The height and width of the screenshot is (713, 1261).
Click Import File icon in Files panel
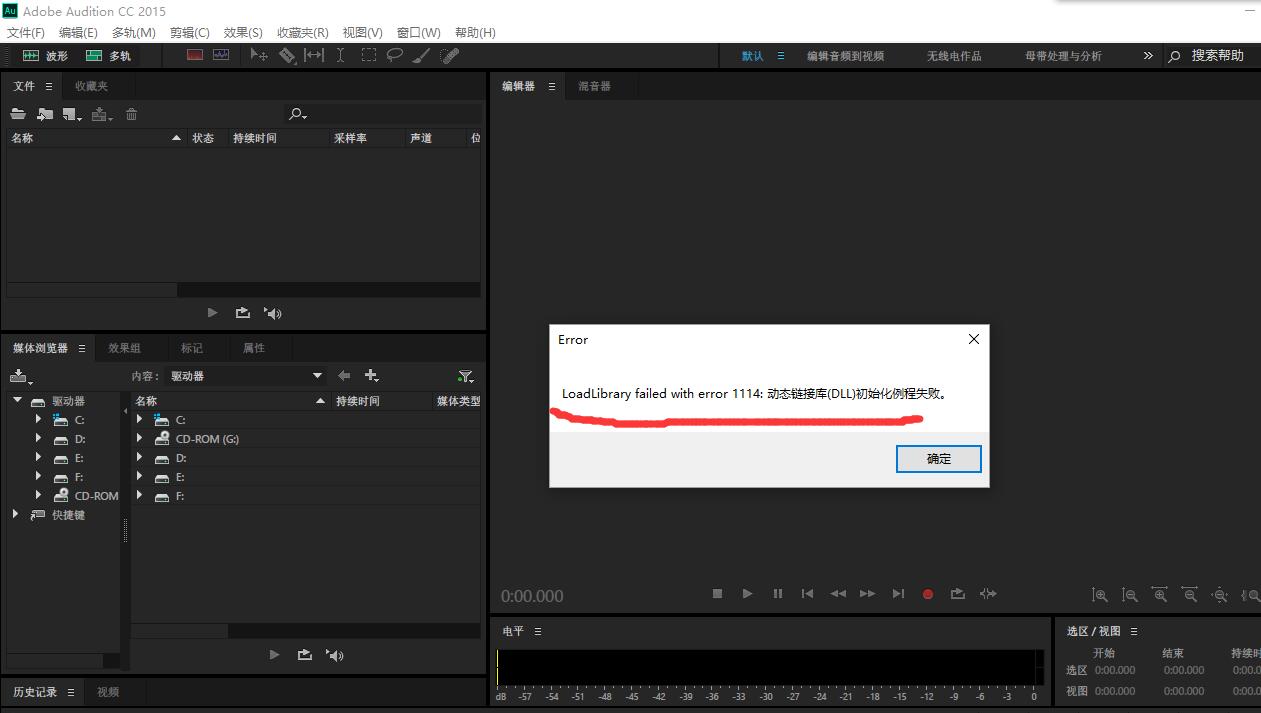click(x=45, y=114)
